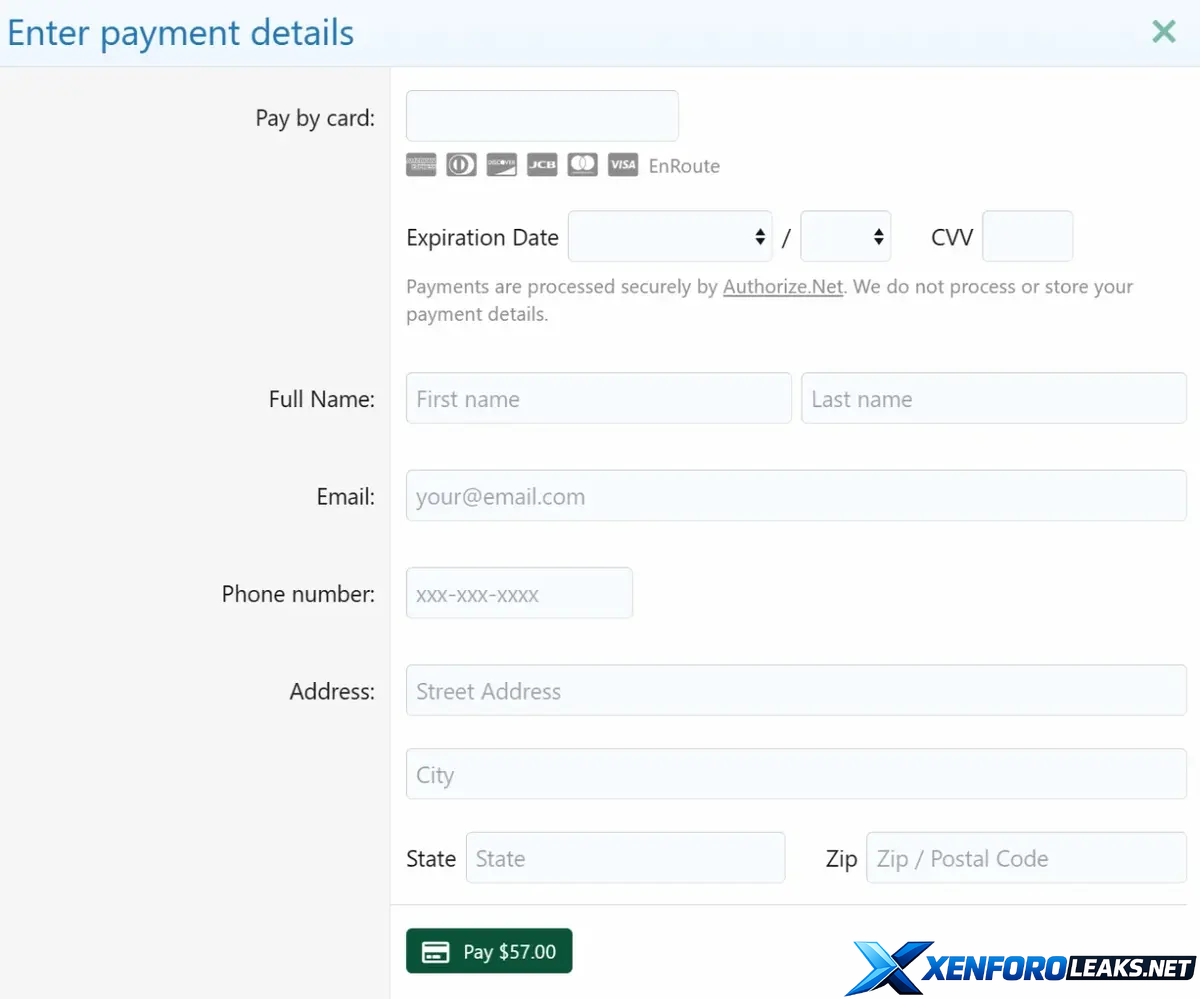1200x999 pixels.
Task: Focus the Pay by card number field
Action: click(542, 116)
